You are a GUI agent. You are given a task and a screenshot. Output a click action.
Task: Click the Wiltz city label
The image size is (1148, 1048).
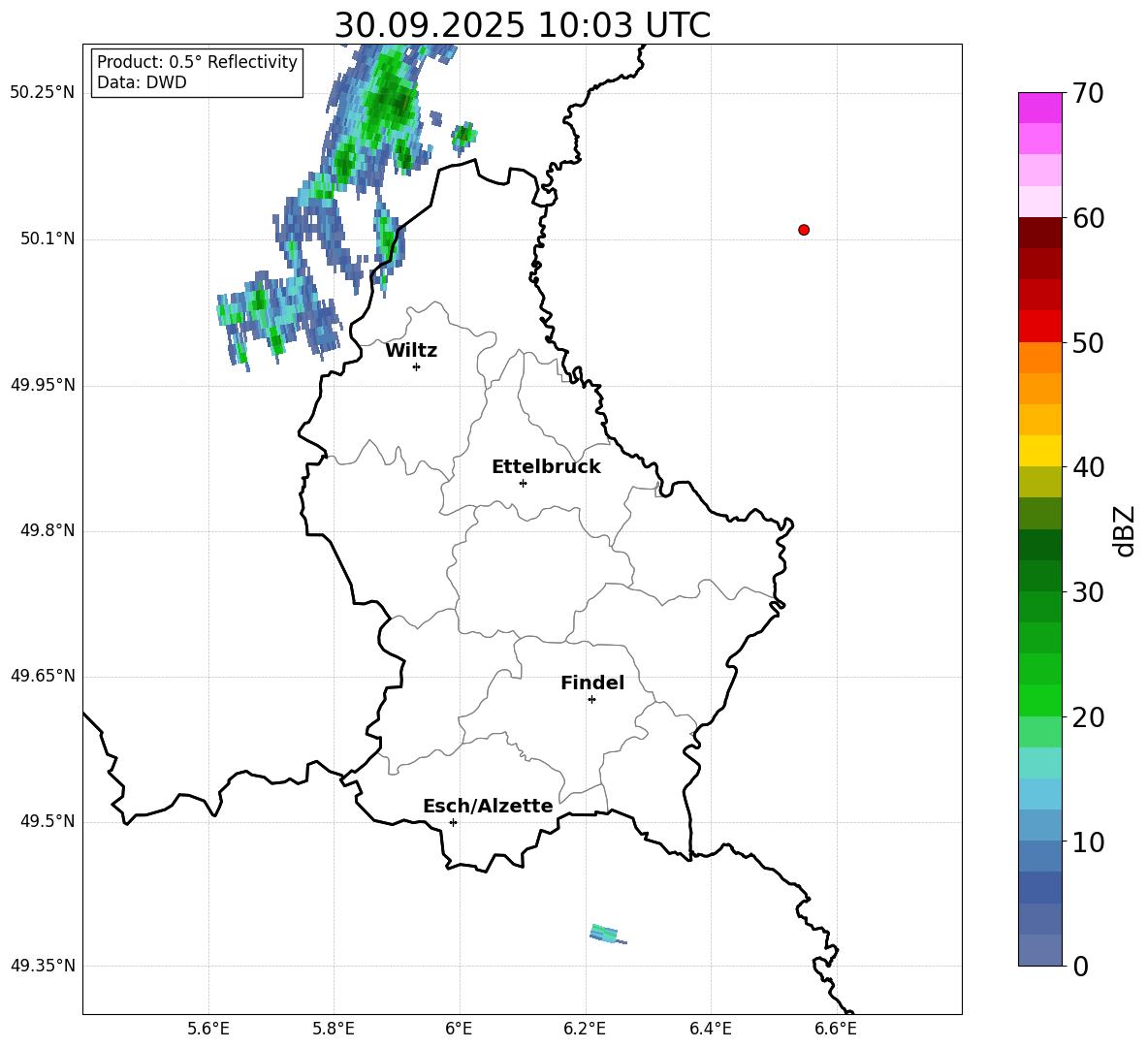coord(411,351)
